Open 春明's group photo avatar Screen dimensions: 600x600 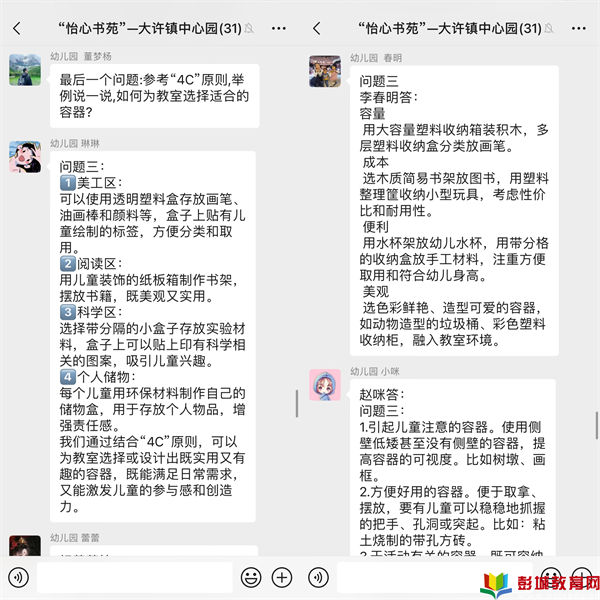325,71
